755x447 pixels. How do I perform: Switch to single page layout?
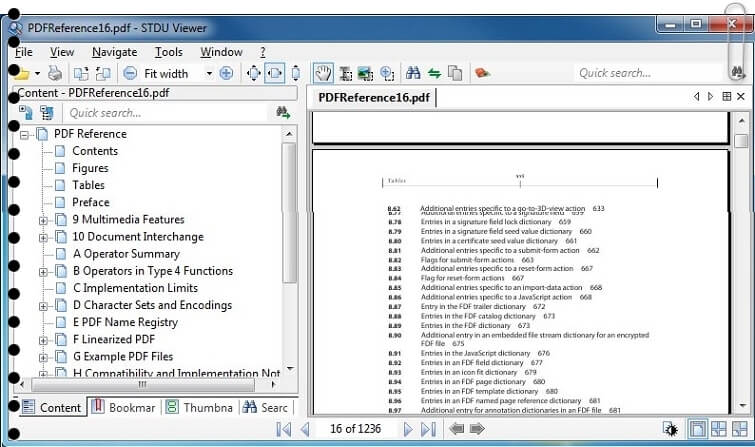[x=697, y=429]
